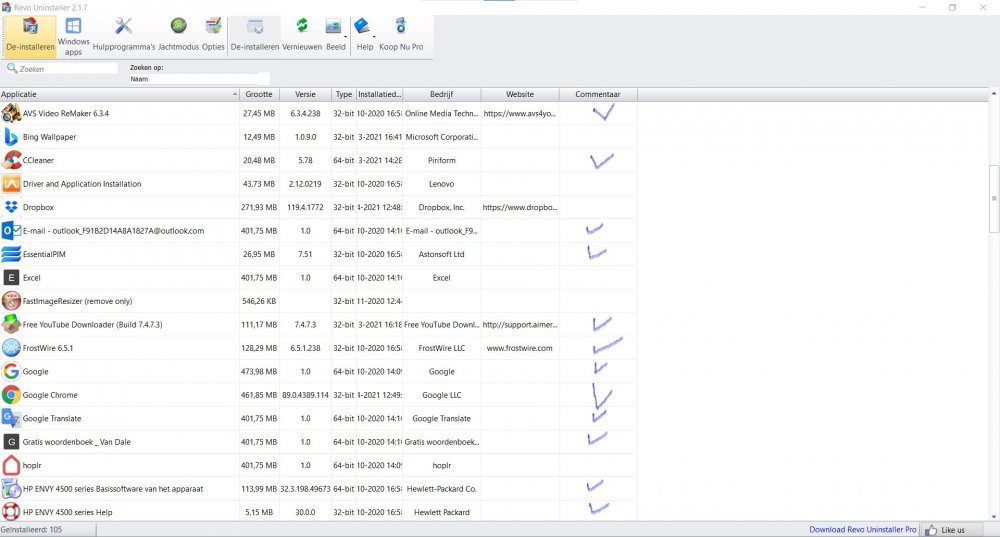This screenshot has height=537, width=1000.
Task: Refresh list with Vernieuwen
Action: click(302, 36)
